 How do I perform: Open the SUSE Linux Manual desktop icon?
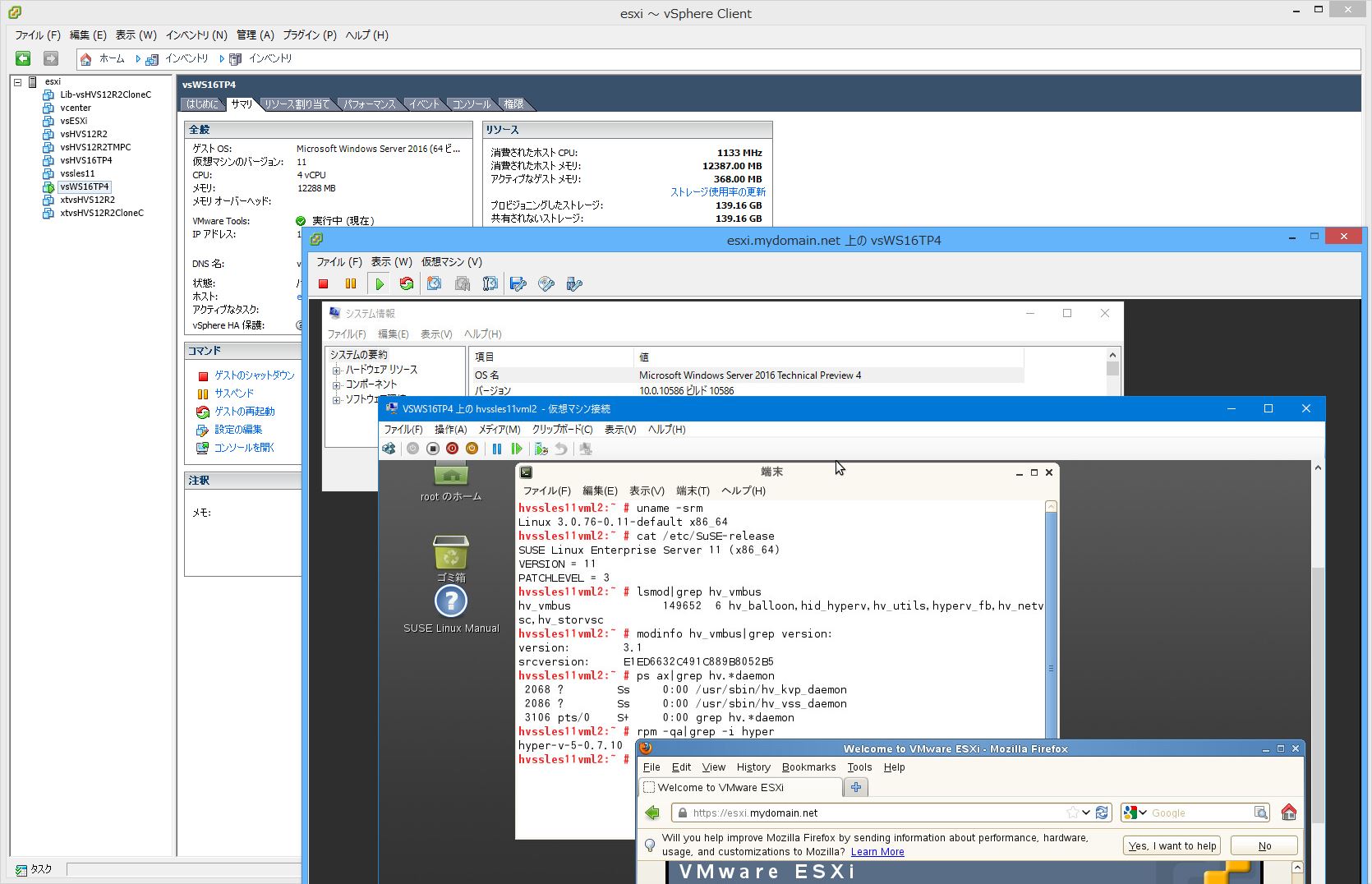451,609
